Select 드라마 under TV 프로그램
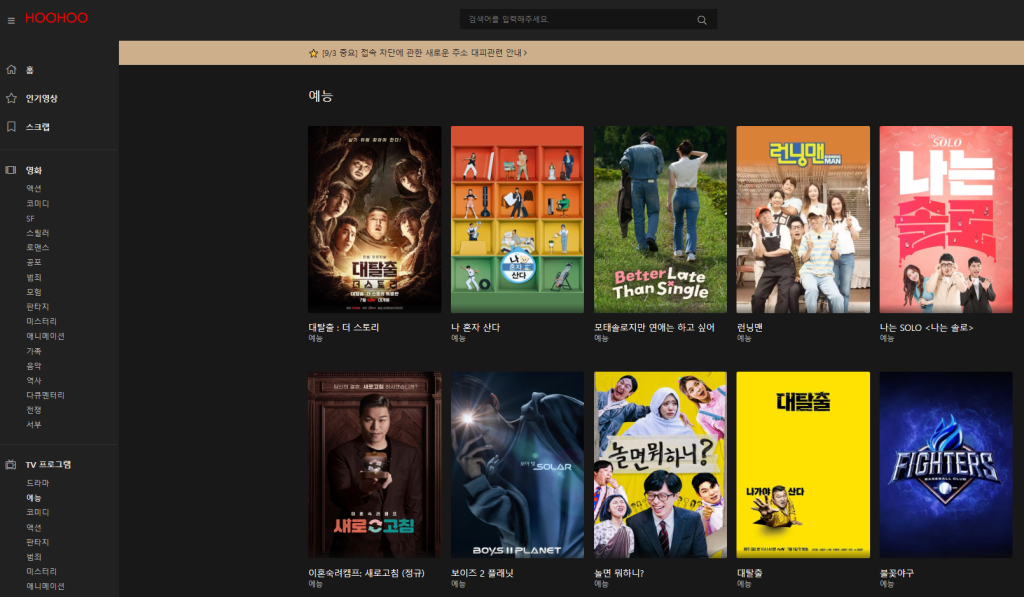 click(37, 483)
